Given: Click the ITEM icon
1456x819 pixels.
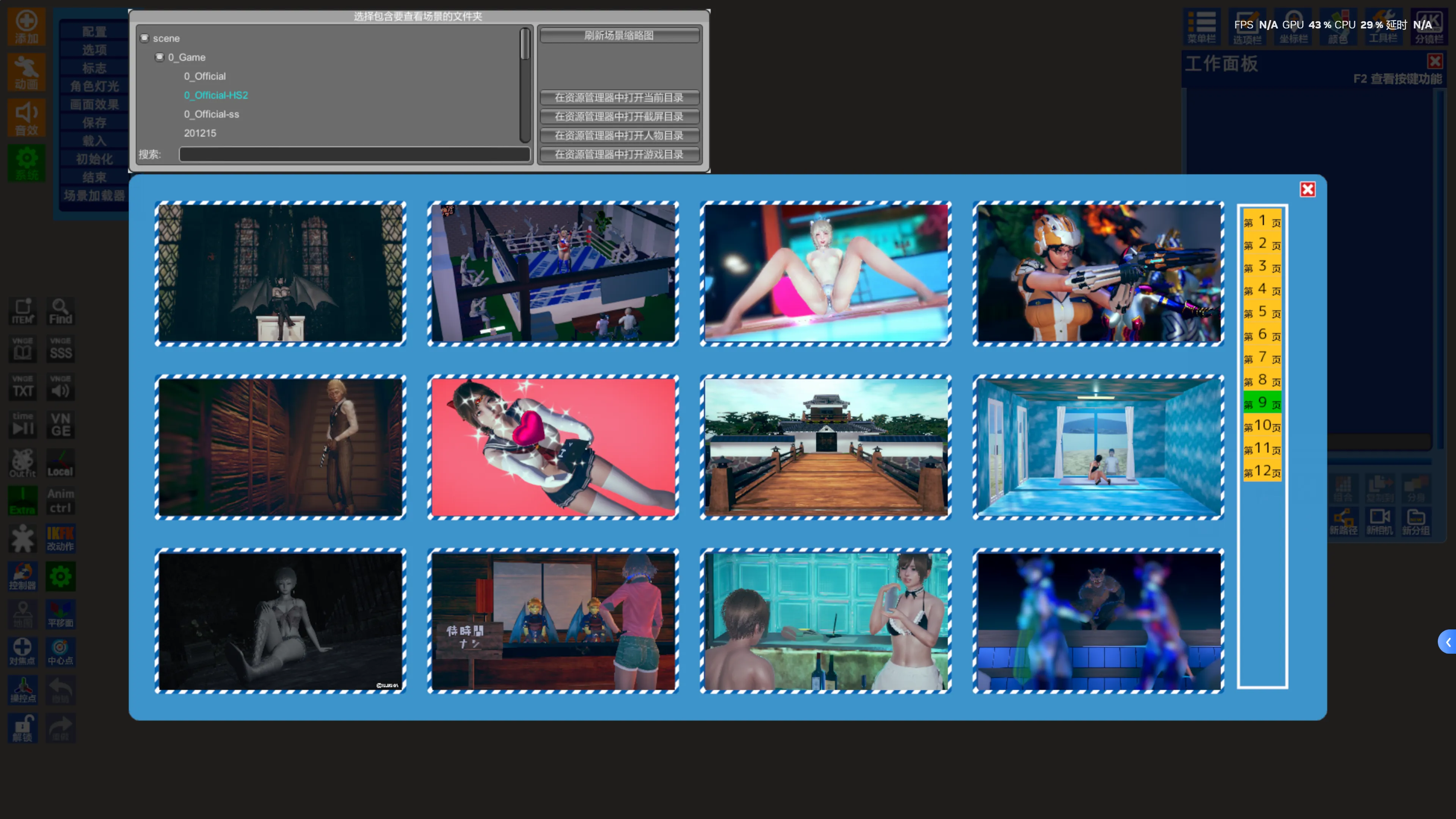Looking at the screenshot, I should 23,311.
